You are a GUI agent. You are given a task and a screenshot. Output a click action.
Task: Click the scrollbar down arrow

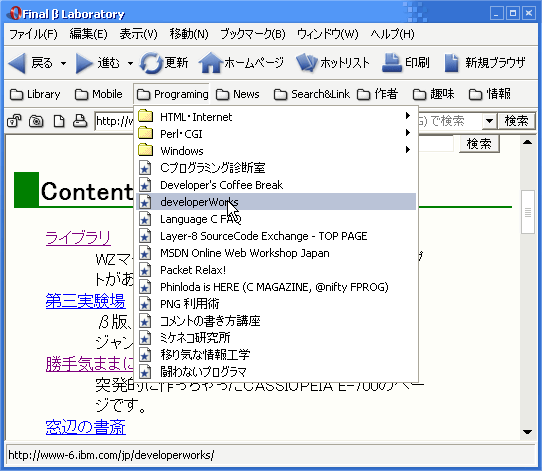[x=528, y=432]
